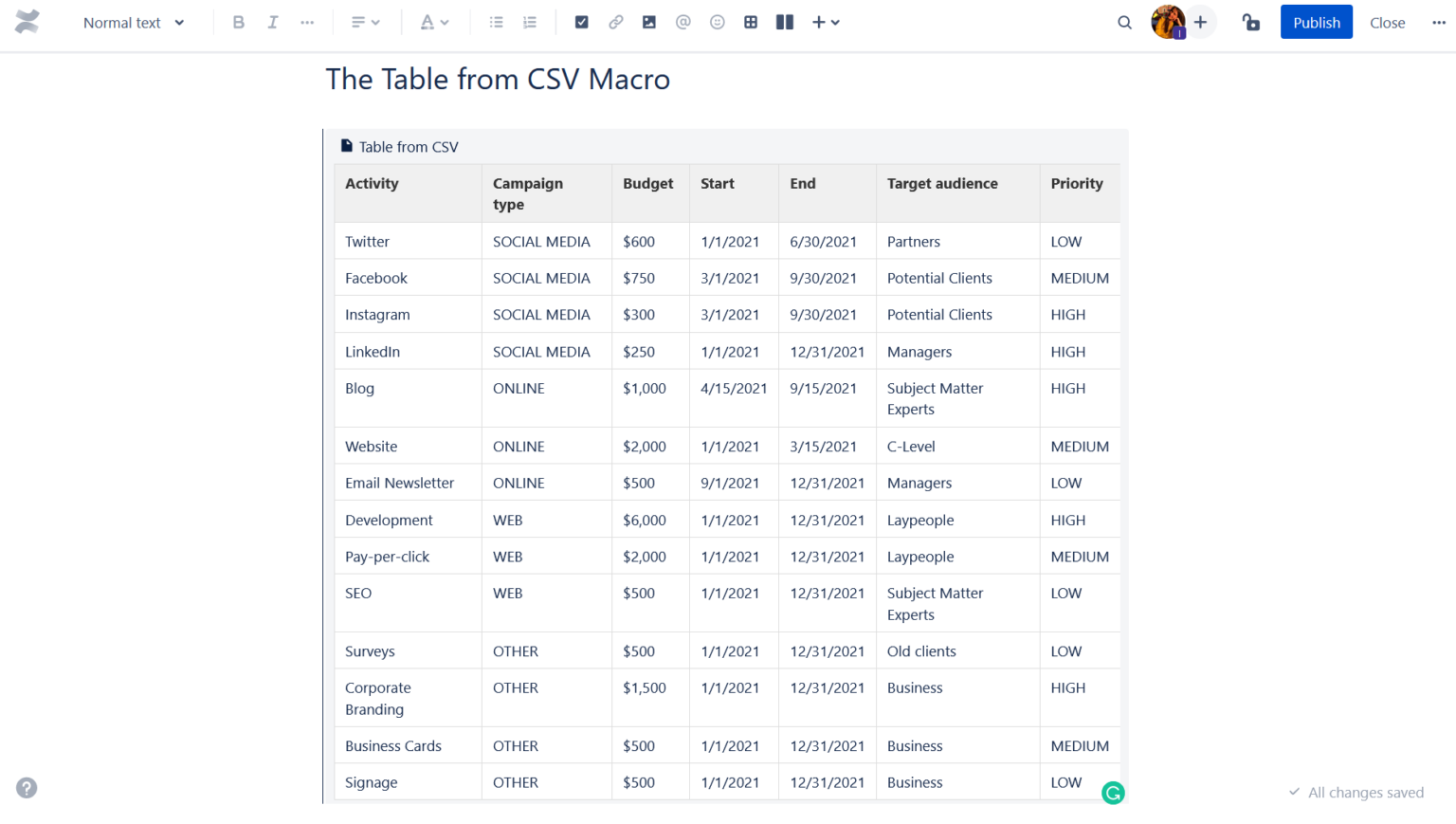Toggle bold formatting
The width and height of the screenshot is (1456, 824).
pyautogui.click(x=238, y=22)
